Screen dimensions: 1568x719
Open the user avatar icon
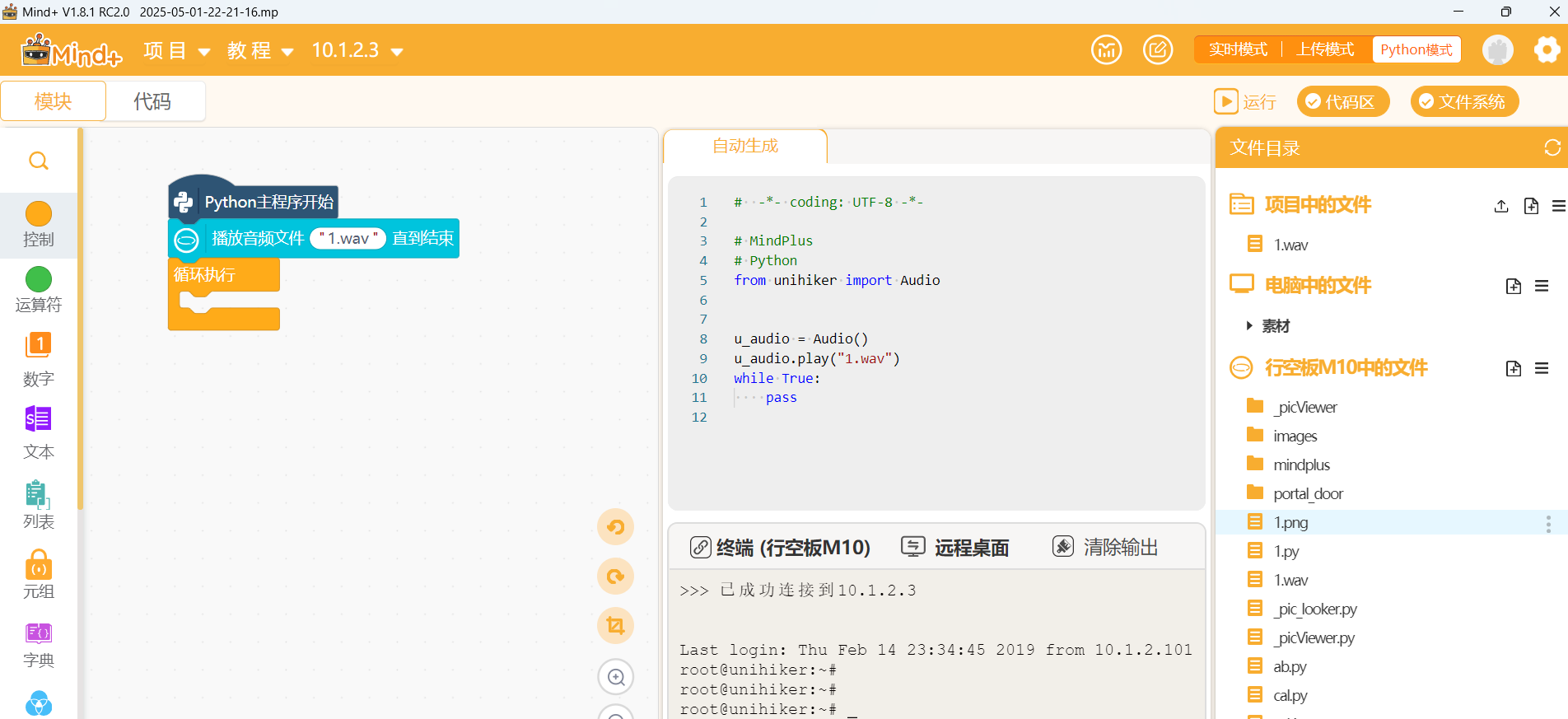pyautogui.click(x=1497, y=50)
